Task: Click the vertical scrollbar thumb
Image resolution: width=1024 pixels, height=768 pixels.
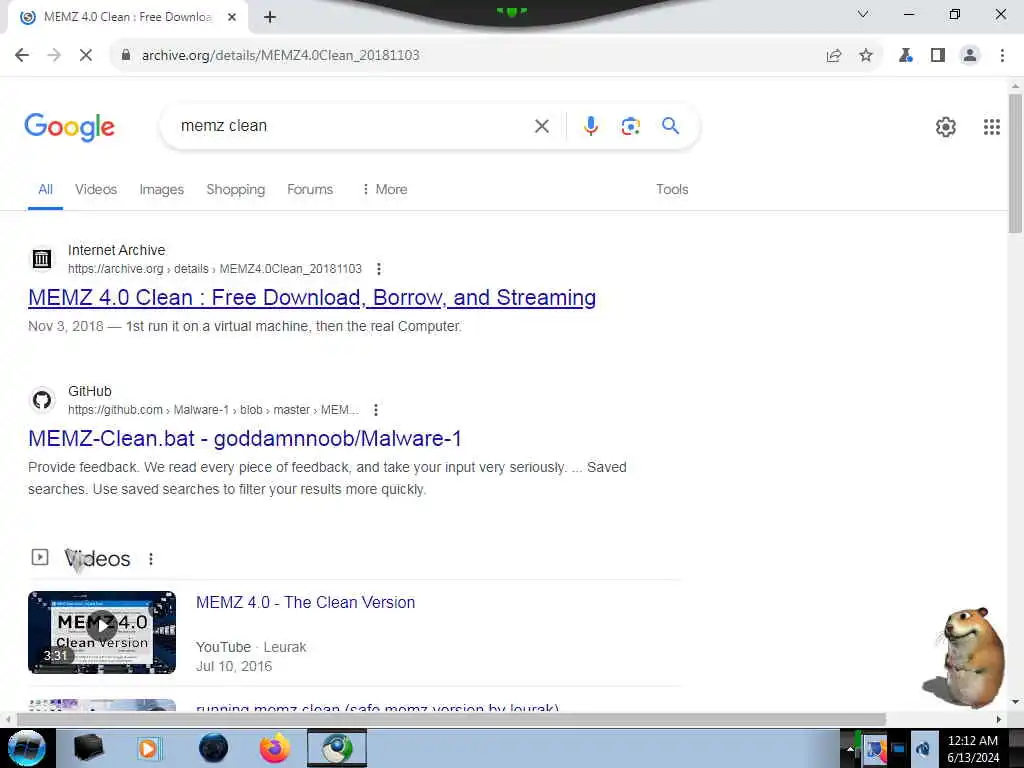Action: click(1015, 163)
